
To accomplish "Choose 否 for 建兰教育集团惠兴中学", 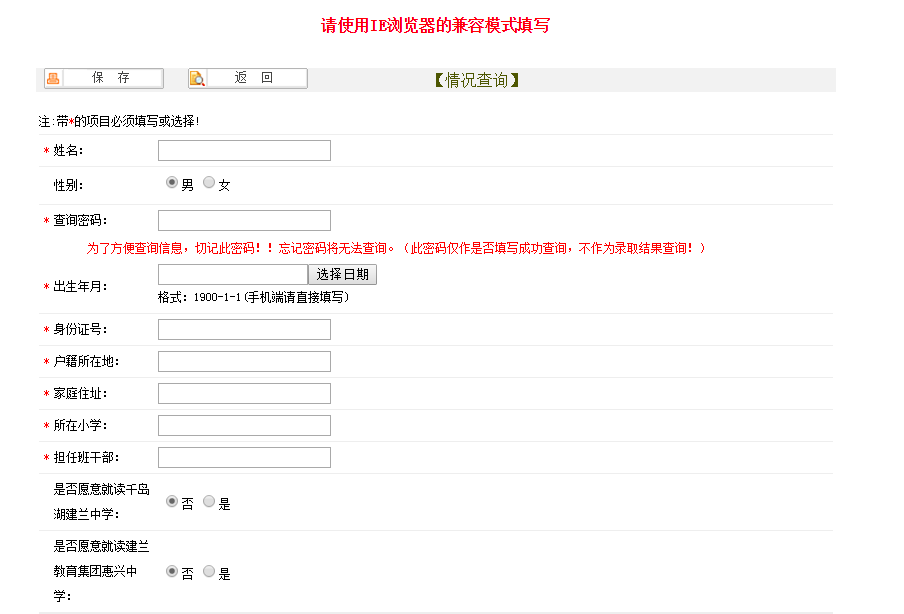I will [171, 572].
